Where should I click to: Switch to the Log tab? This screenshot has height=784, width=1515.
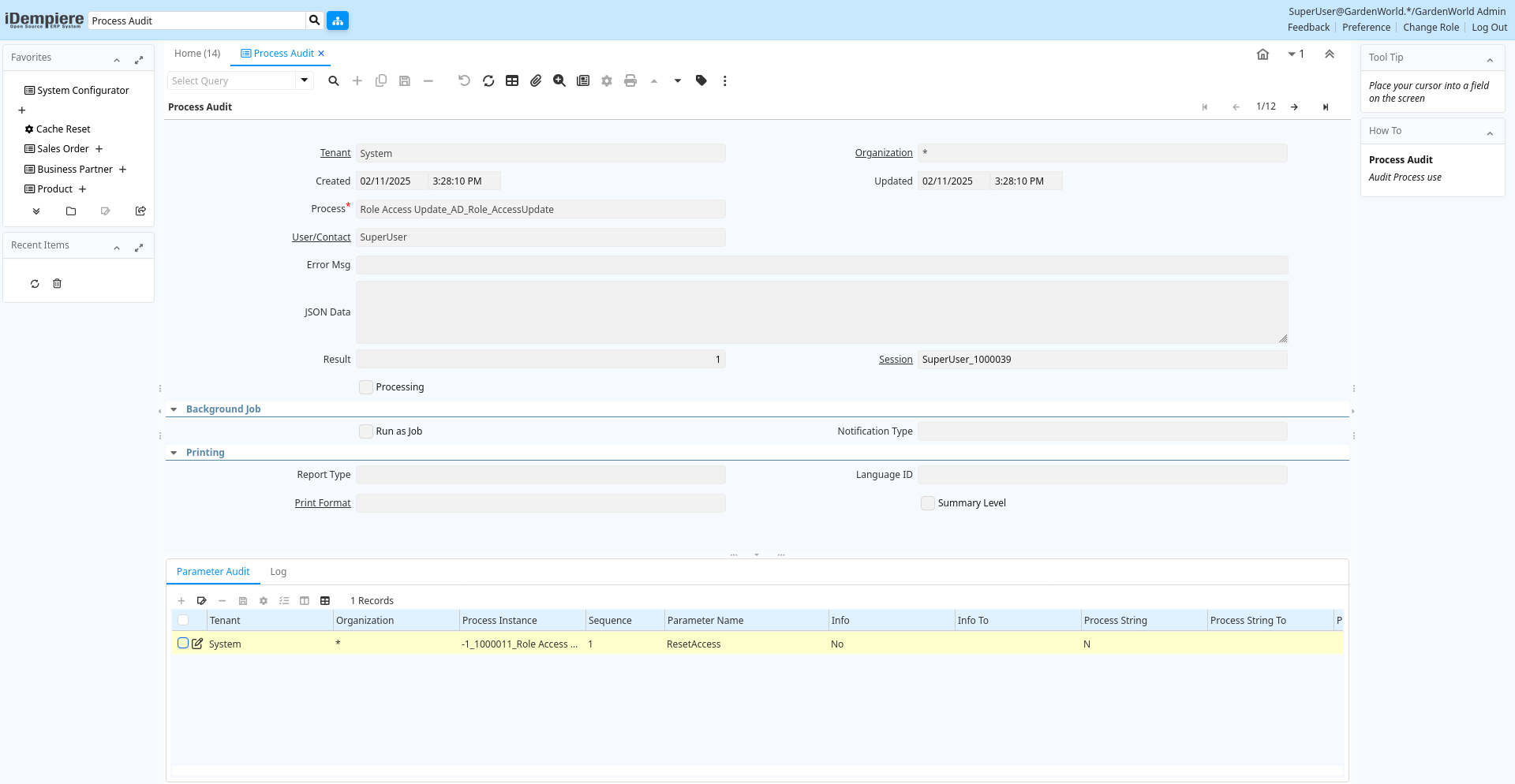coord(278,572)
